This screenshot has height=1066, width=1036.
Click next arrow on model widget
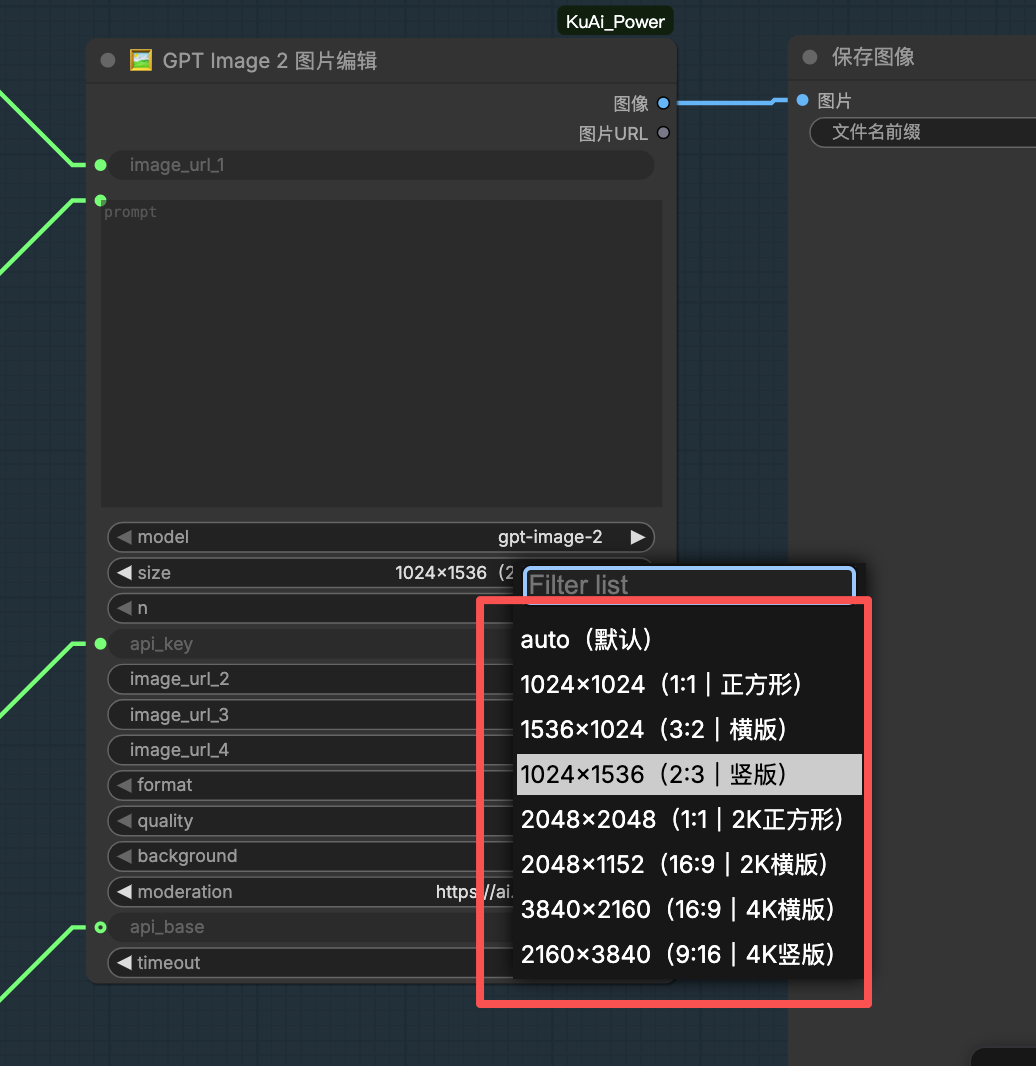638,537
